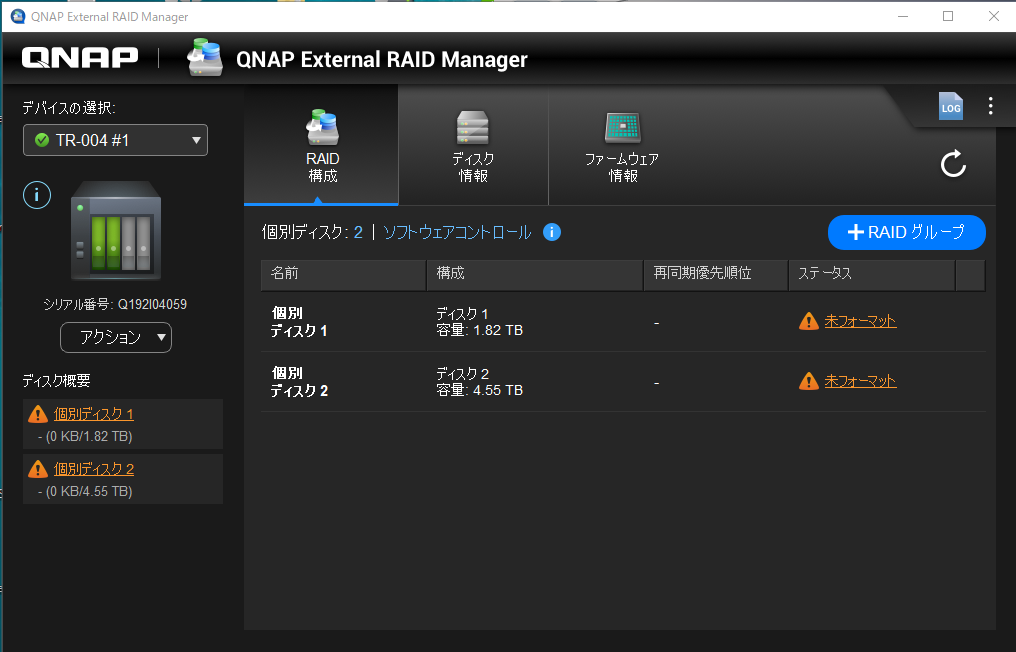Screen dimensions: 1016x652
Task: Select the 個別 ディスク 2 row name
Action: pos(299,382)
